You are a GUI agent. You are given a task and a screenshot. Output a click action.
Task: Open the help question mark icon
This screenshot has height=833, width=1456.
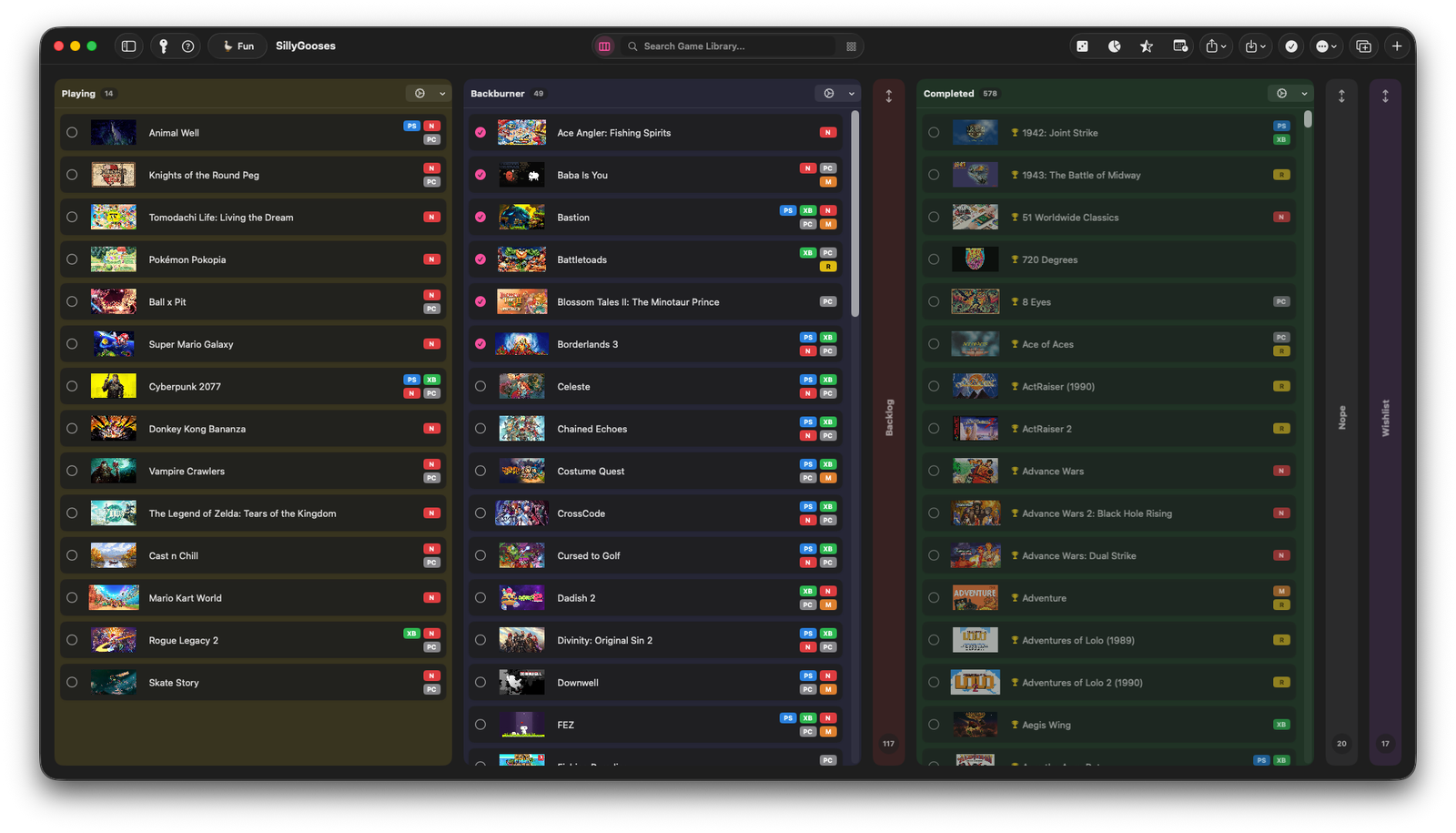[x=188, y=46]
